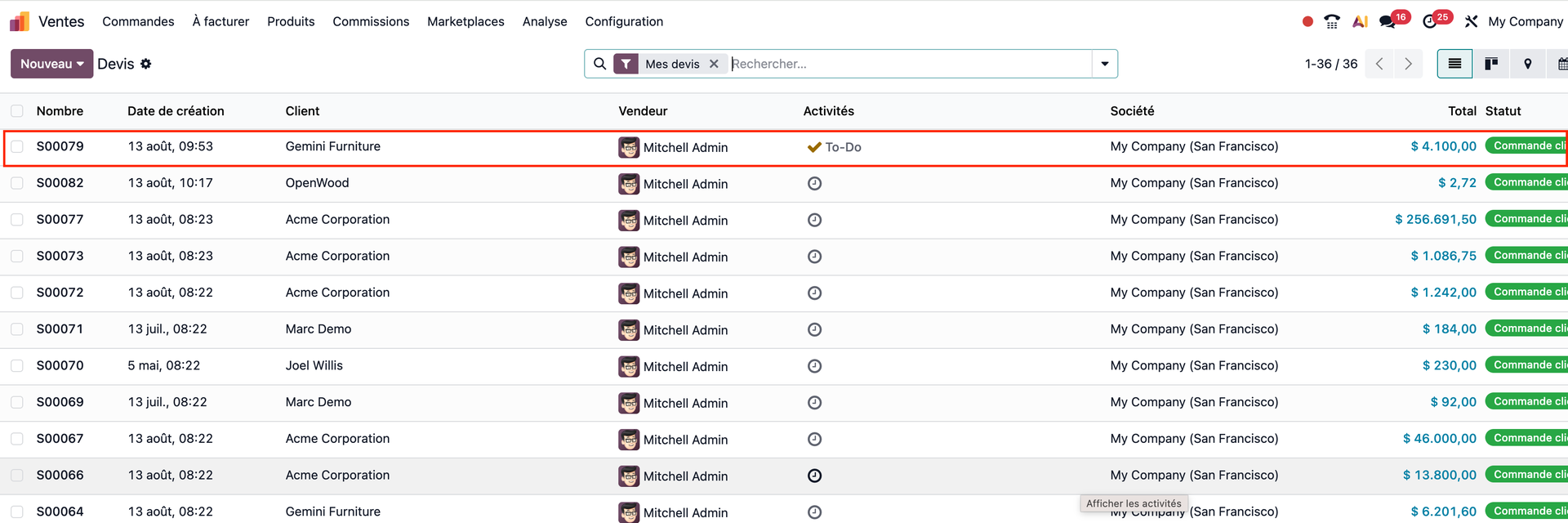The image size is (1568, 523).
Task: Click the search magnifier icon
Action: pyautogui.click(x=599, y=64)
